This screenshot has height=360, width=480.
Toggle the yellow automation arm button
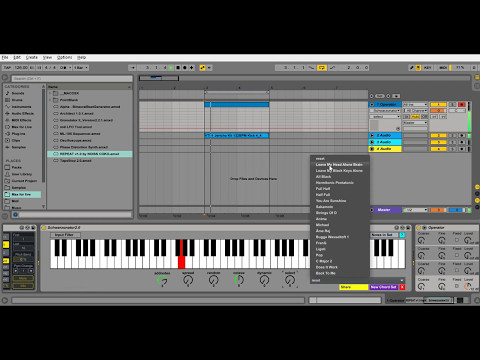[x=202, y=68]
